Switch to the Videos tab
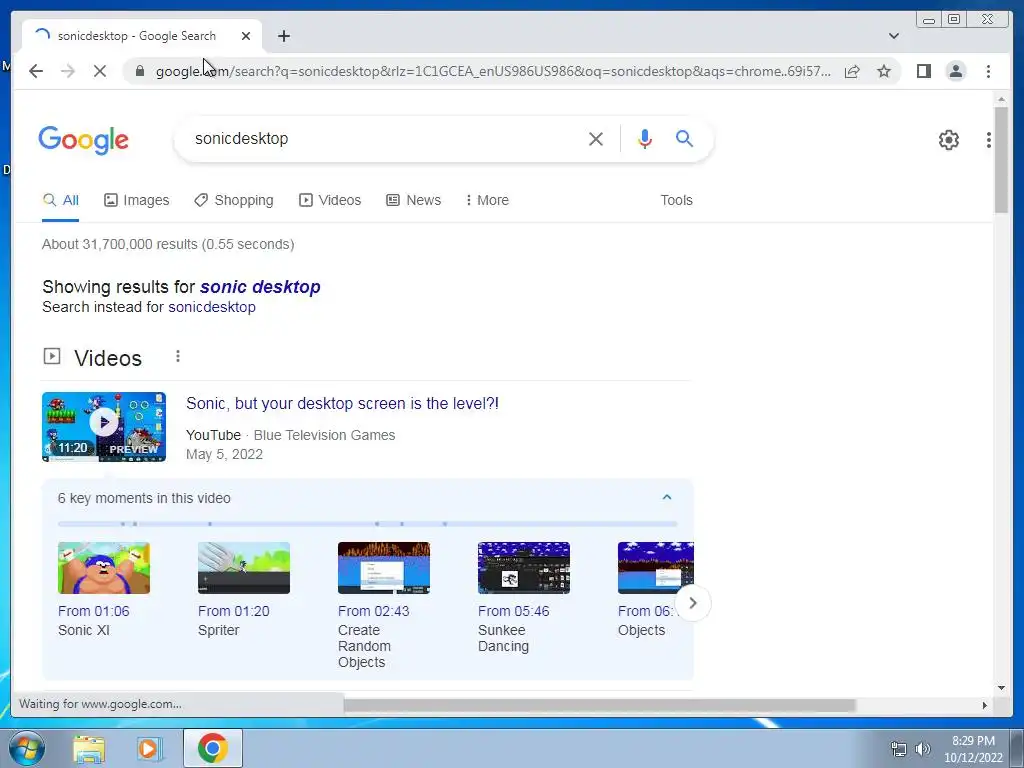The image size is (1024, 768). [x=330, y=200]
